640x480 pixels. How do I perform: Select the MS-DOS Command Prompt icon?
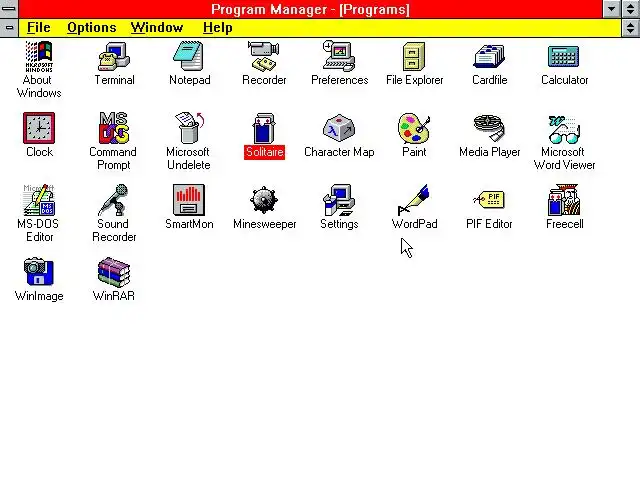(114, 128)
